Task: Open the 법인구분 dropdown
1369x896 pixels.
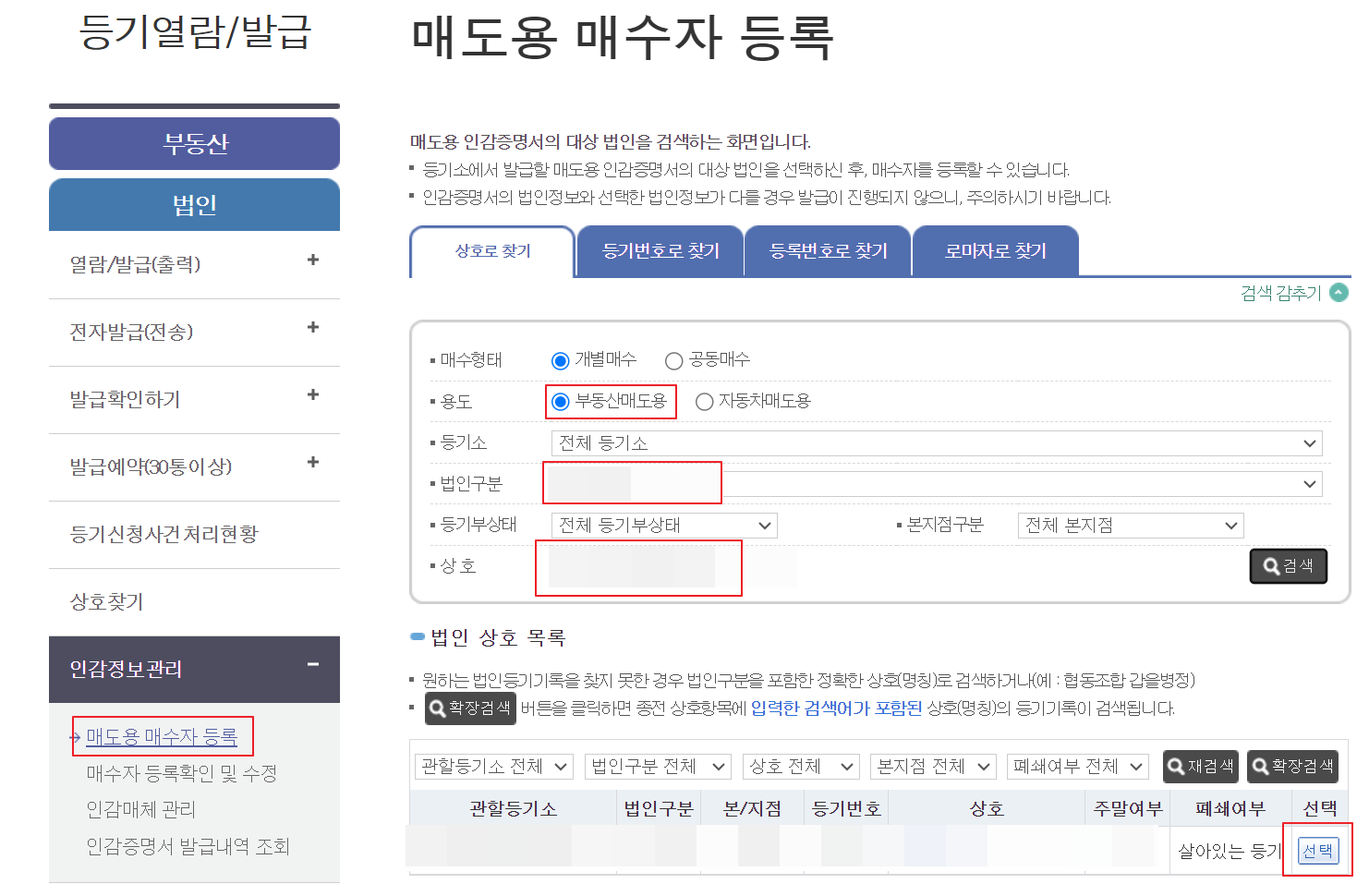Action: [937, 484]
